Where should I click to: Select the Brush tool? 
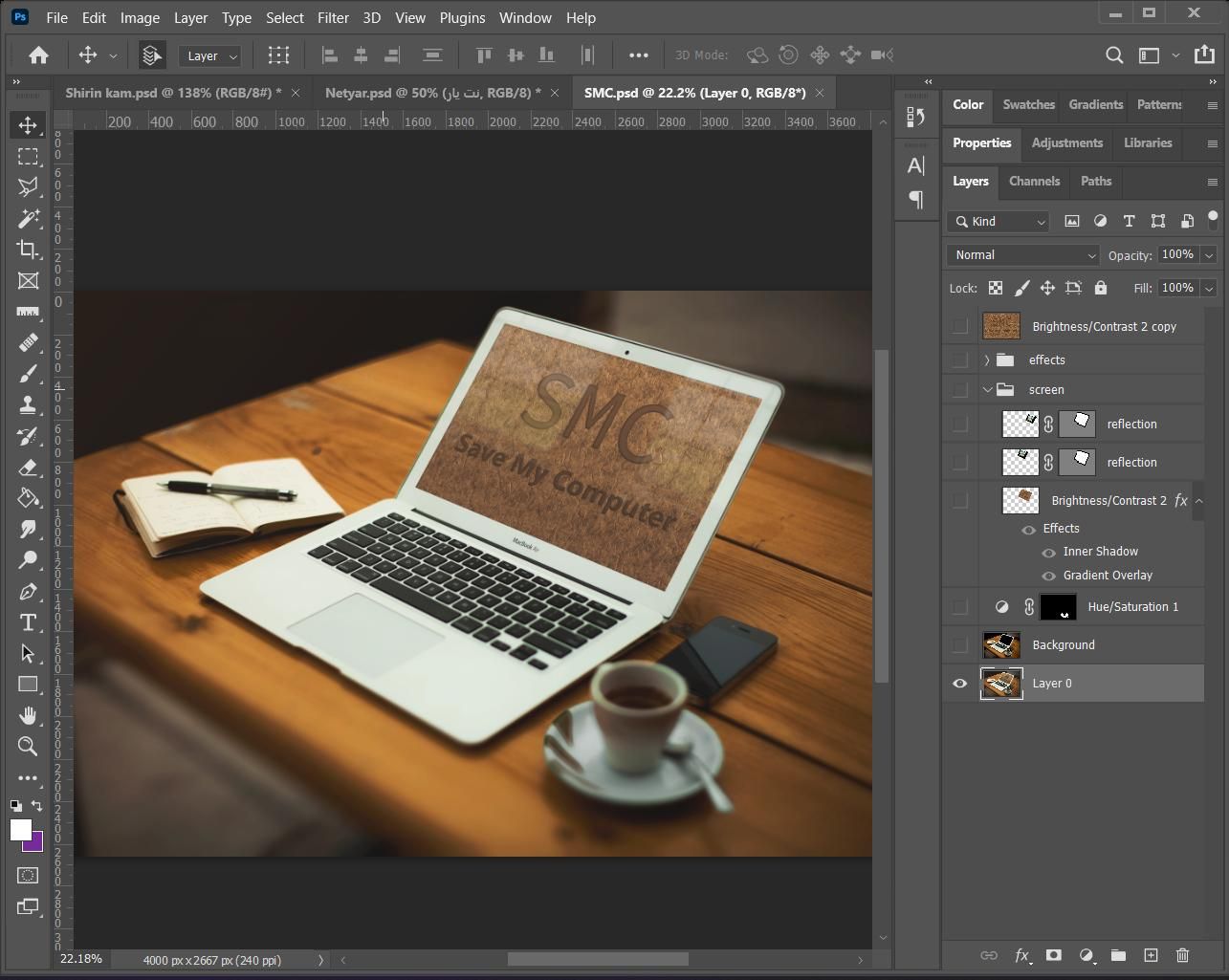click(x=28, y=374)
